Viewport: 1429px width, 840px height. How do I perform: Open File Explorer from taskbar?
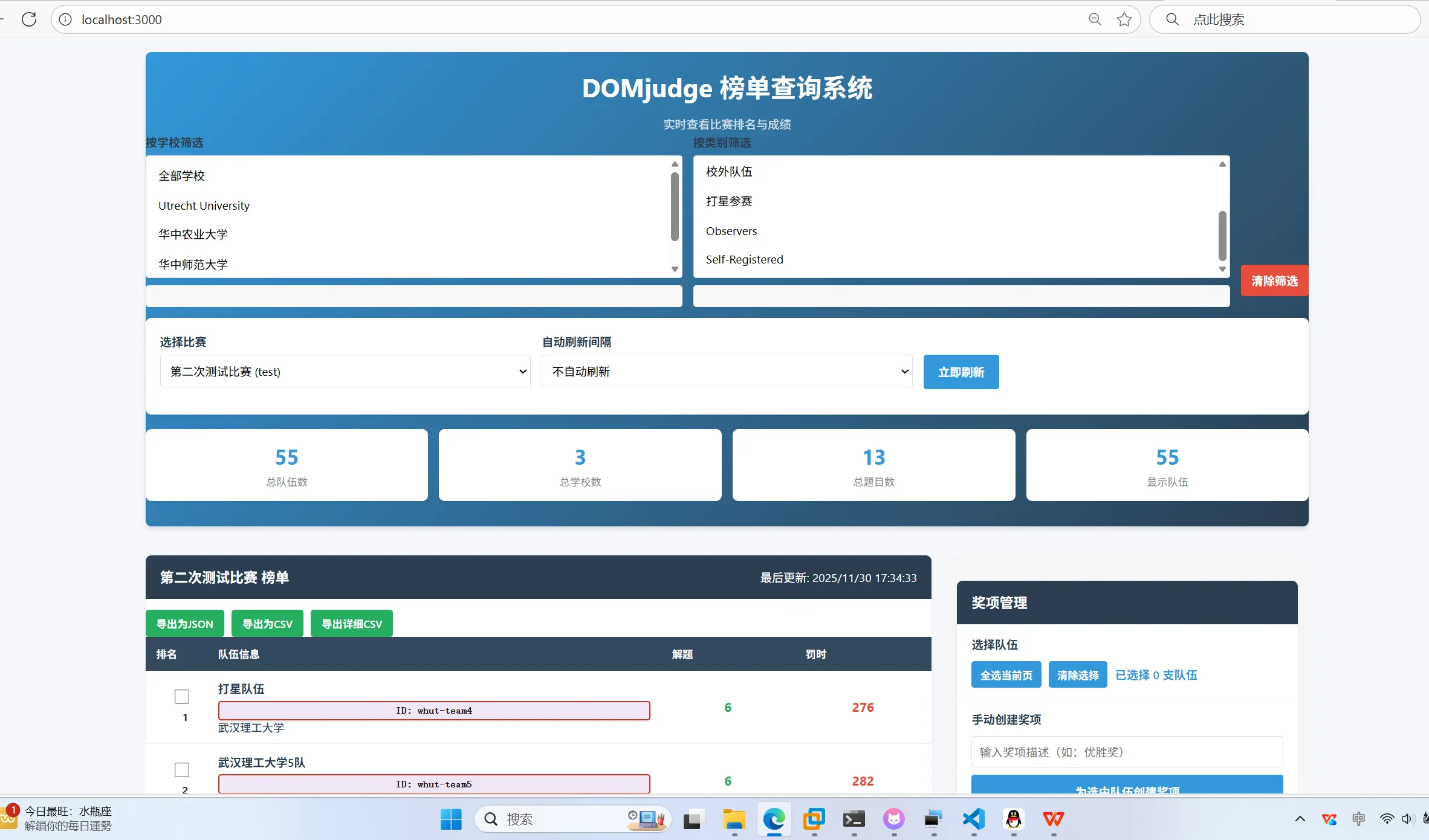(x=734, y=819)
